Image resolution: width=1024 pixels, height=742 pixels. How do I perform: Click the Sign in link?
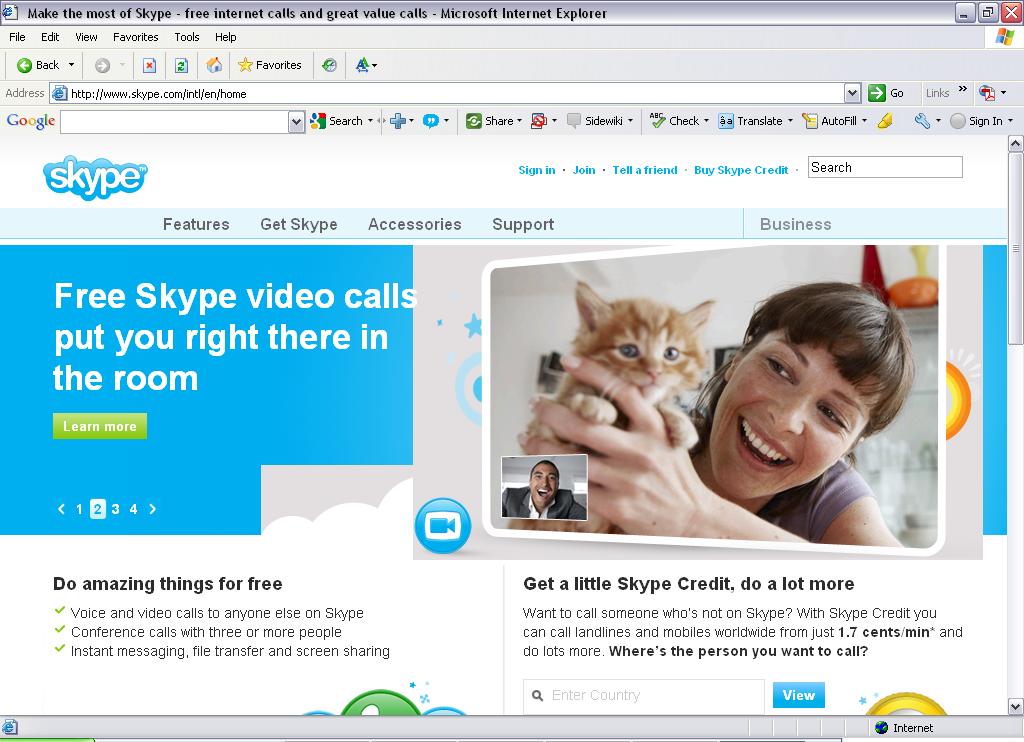(x=537, y=170)
